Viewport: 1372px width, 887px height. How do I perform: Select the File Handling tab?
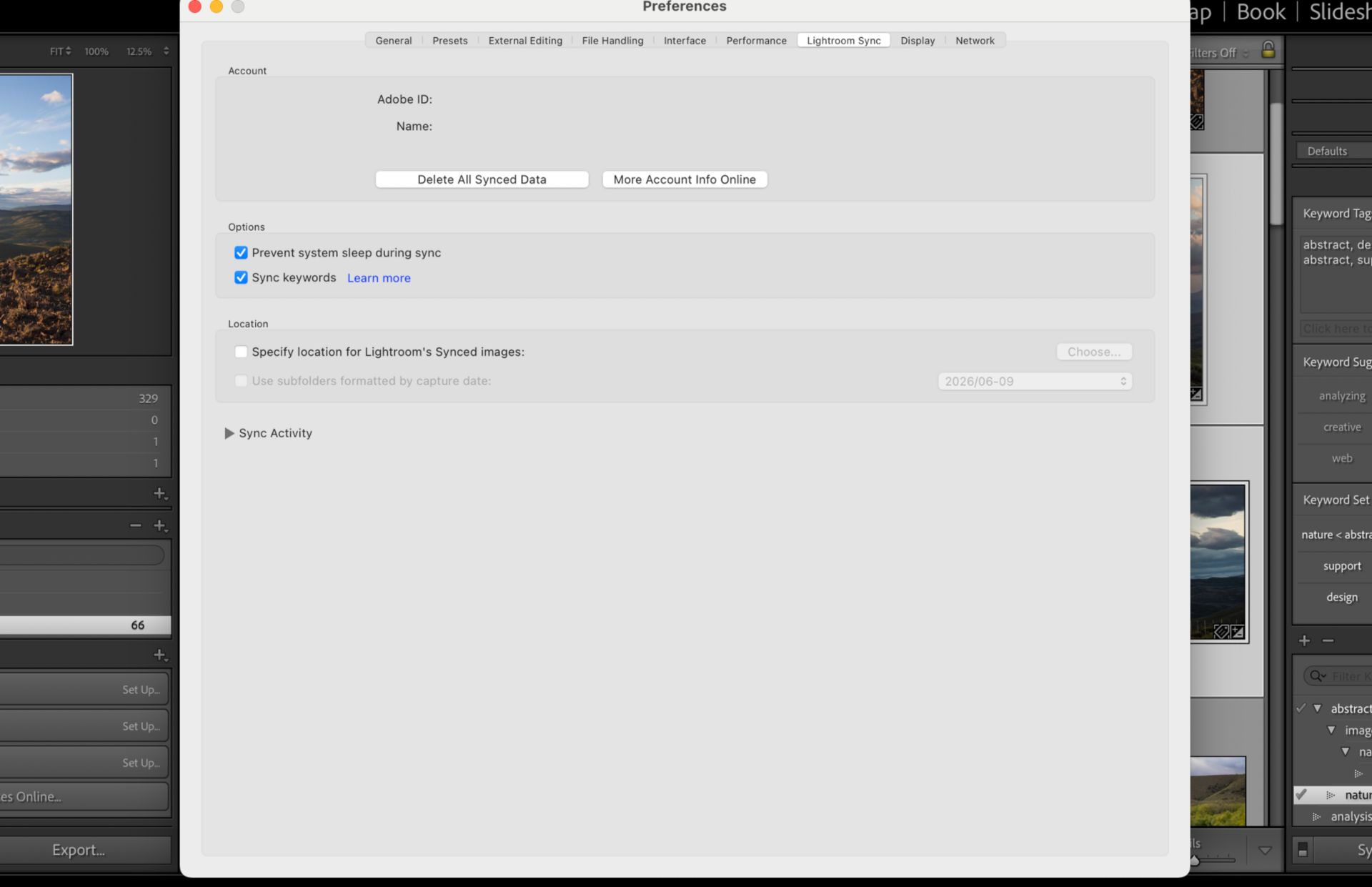(x=612, y=41)
